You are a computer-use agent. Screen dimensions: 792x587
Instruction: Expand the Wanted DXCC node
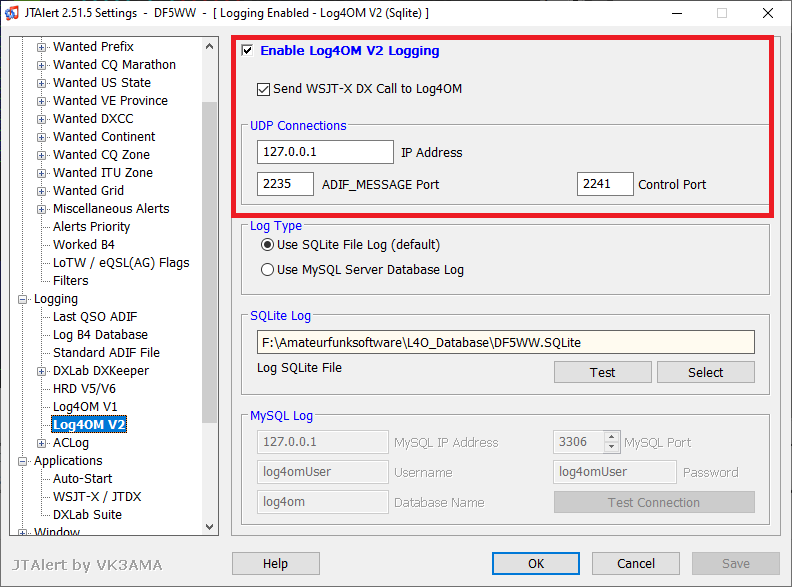tap(41, 119)
